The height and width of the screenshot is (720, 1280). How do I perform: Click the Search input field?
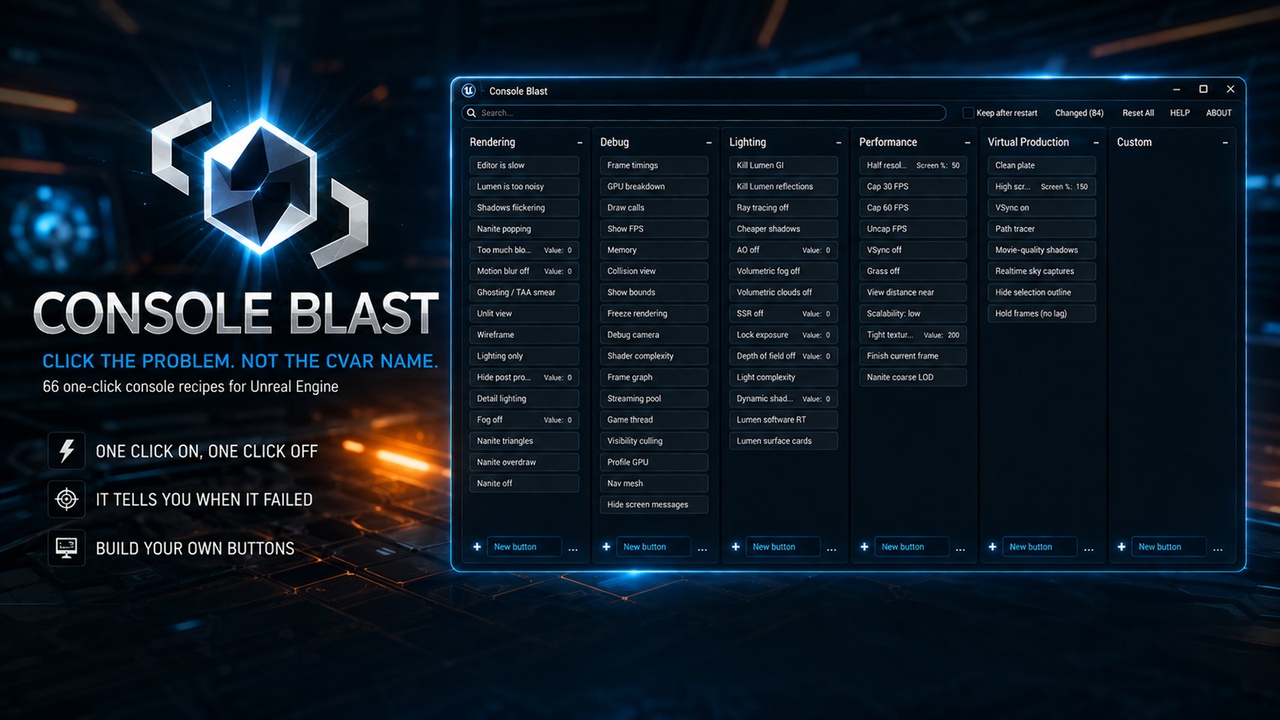click(x=704, y=113)
